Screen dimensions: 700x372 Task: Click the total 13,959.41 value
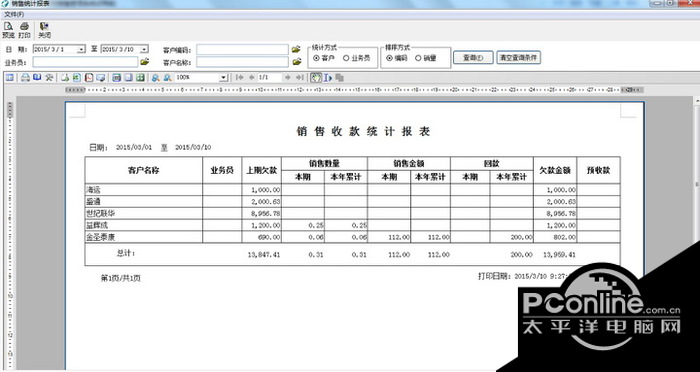click(559, 255)
